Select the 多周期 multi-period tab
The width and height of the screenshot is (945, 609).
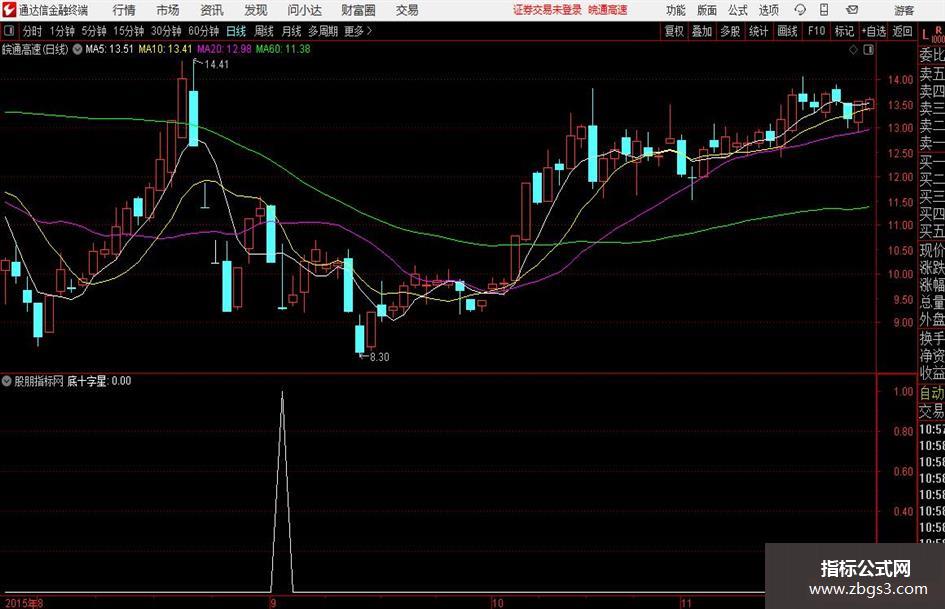323,31
